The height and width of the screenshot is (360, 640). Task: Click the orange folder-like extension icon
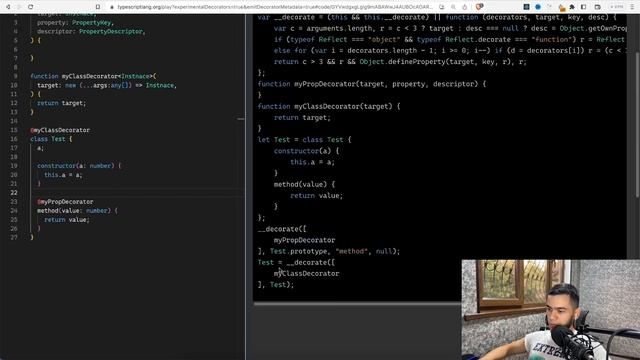(x=562, y=8)
